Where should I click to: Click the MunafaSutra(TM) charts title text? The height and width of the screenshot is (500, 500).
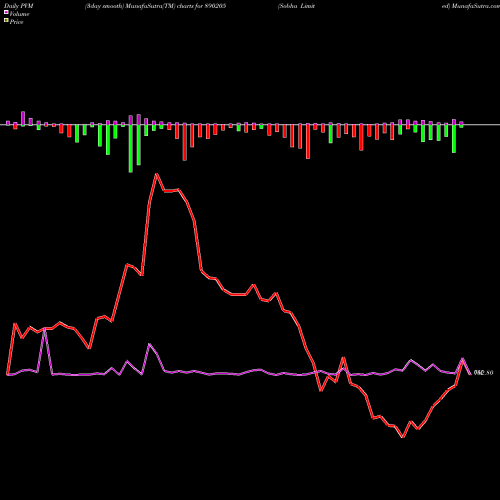tap(155, 6)
